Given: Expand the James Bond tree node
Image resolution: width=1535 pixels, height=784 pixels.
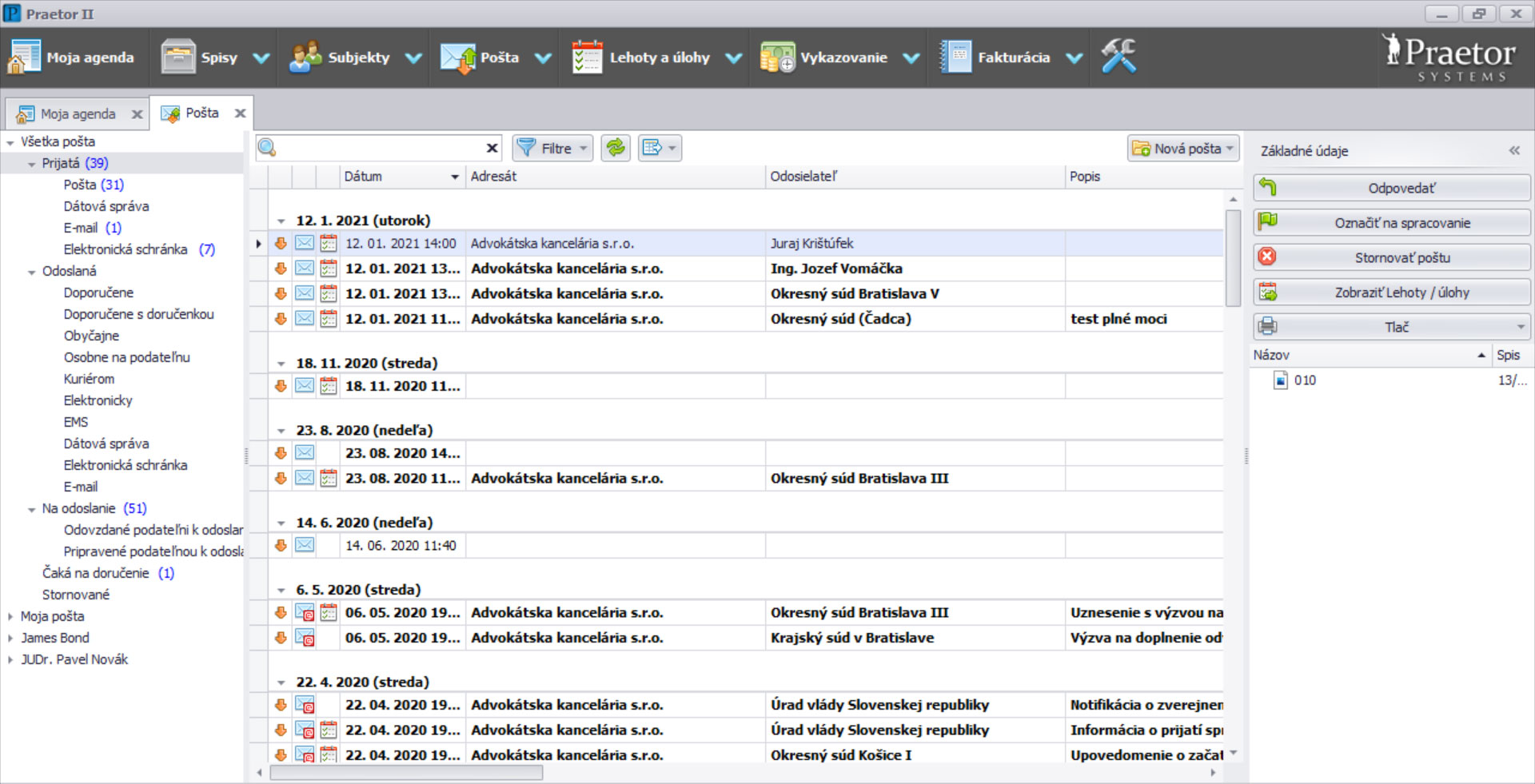Looking at the screenshot, I should point(10,638).
